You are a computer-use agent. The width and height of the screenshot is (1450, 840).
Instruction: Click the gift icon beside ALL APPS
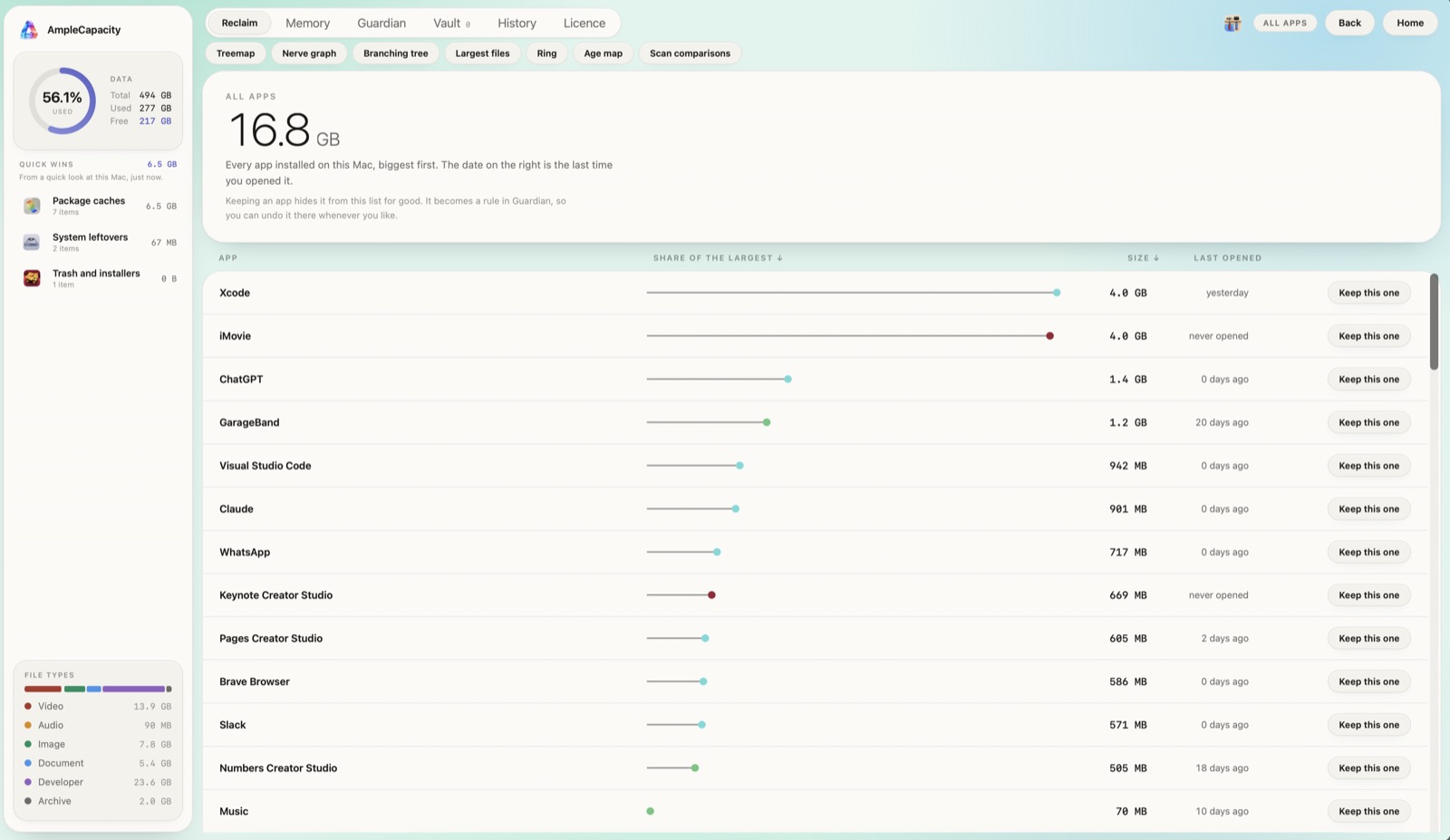(x=1232, y=24)
